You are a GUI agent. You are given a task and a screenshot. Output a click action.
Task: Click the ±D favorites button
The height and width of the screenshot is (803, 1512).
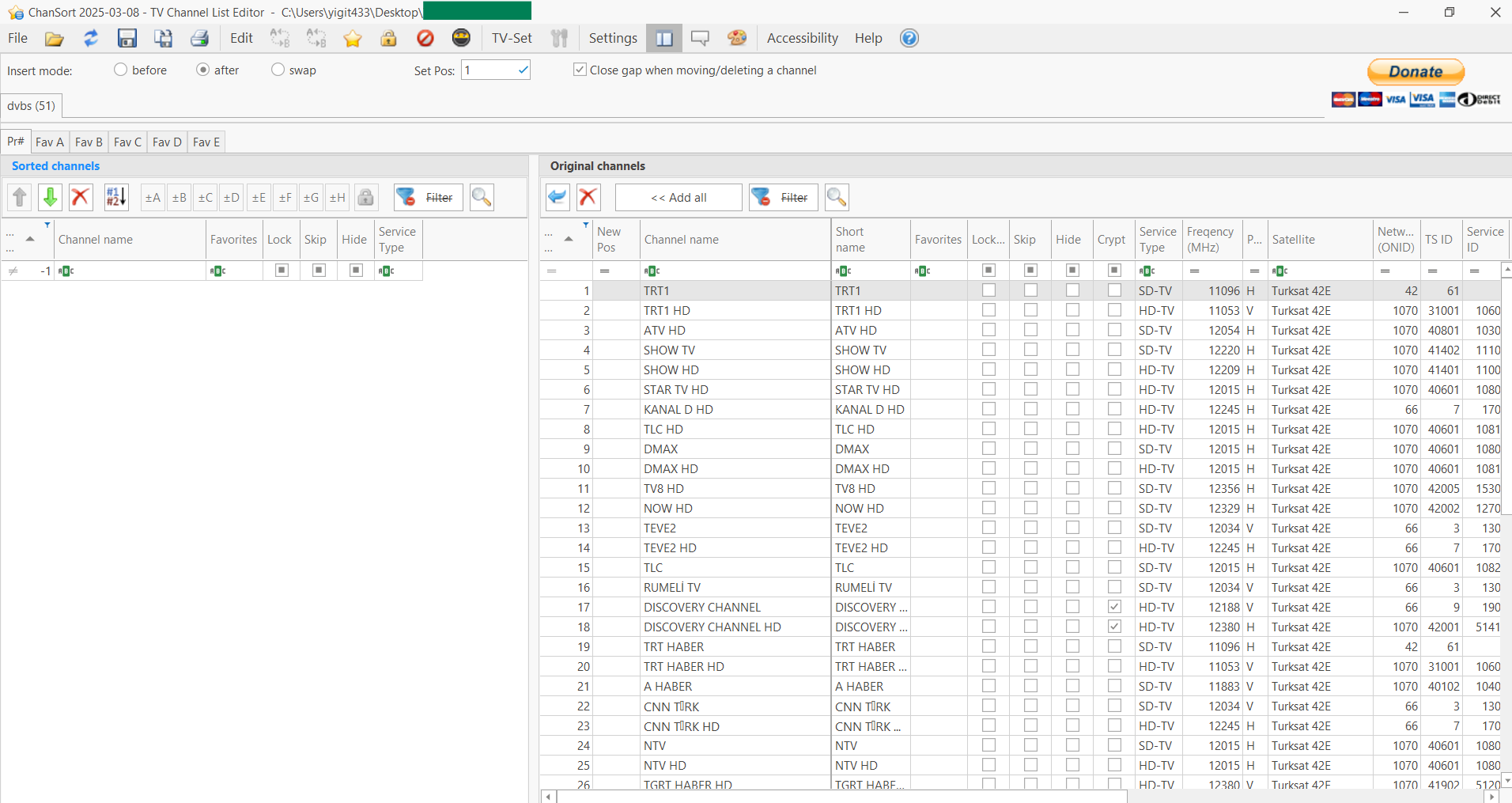point(232,197)
